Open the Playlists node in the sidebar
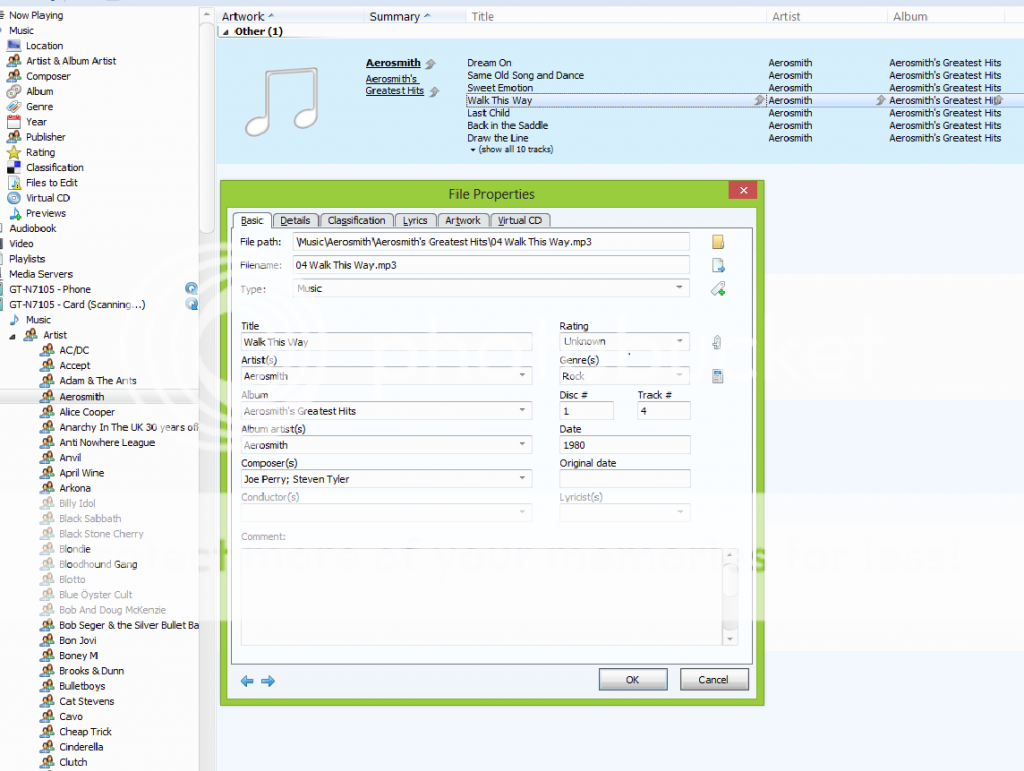The width and height of the screenshot is (1024, 771). [x=27, y=259]
